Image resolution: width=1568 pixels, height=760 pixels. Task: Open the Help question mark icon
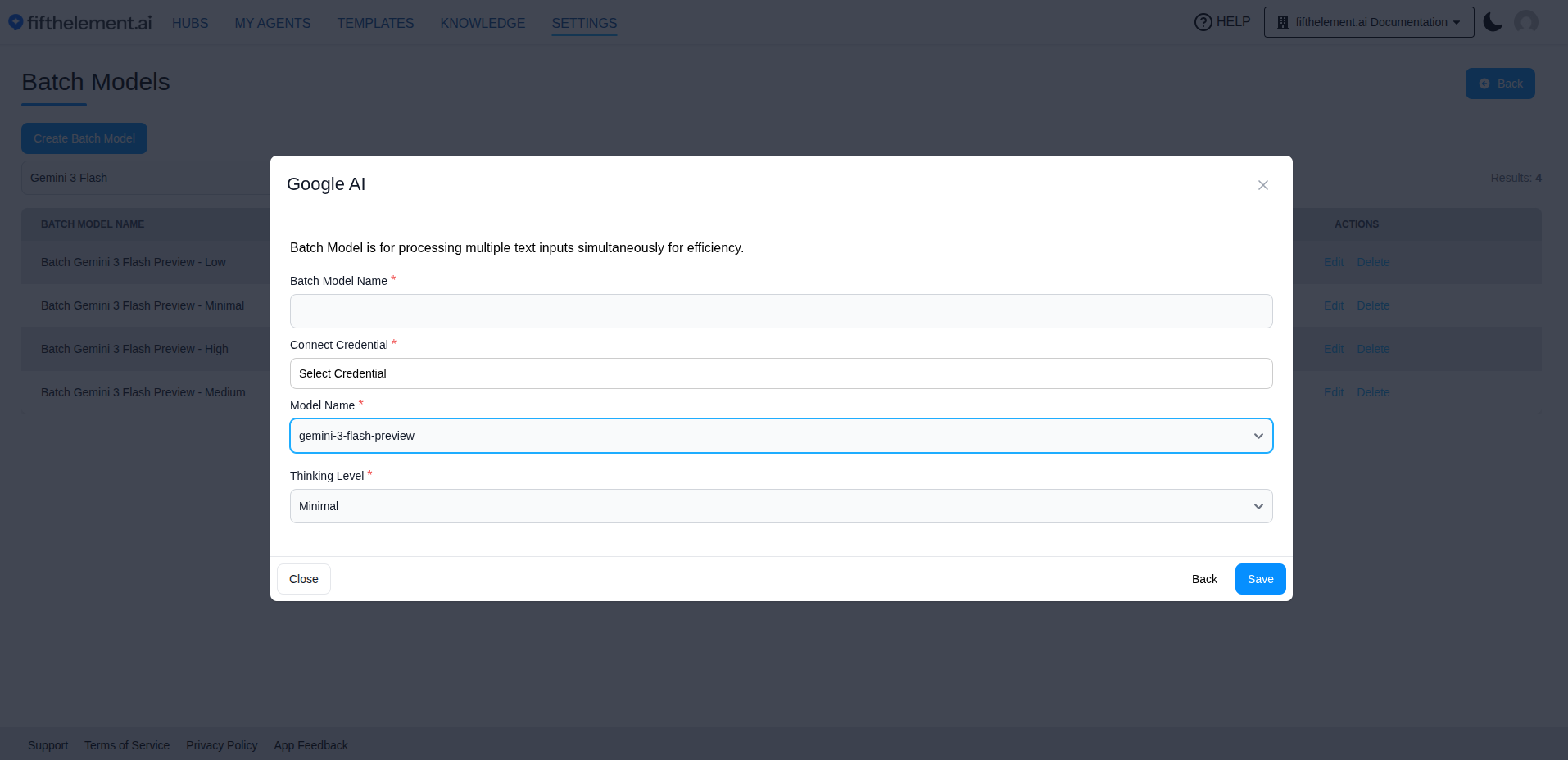click(x=1203, y=22)
